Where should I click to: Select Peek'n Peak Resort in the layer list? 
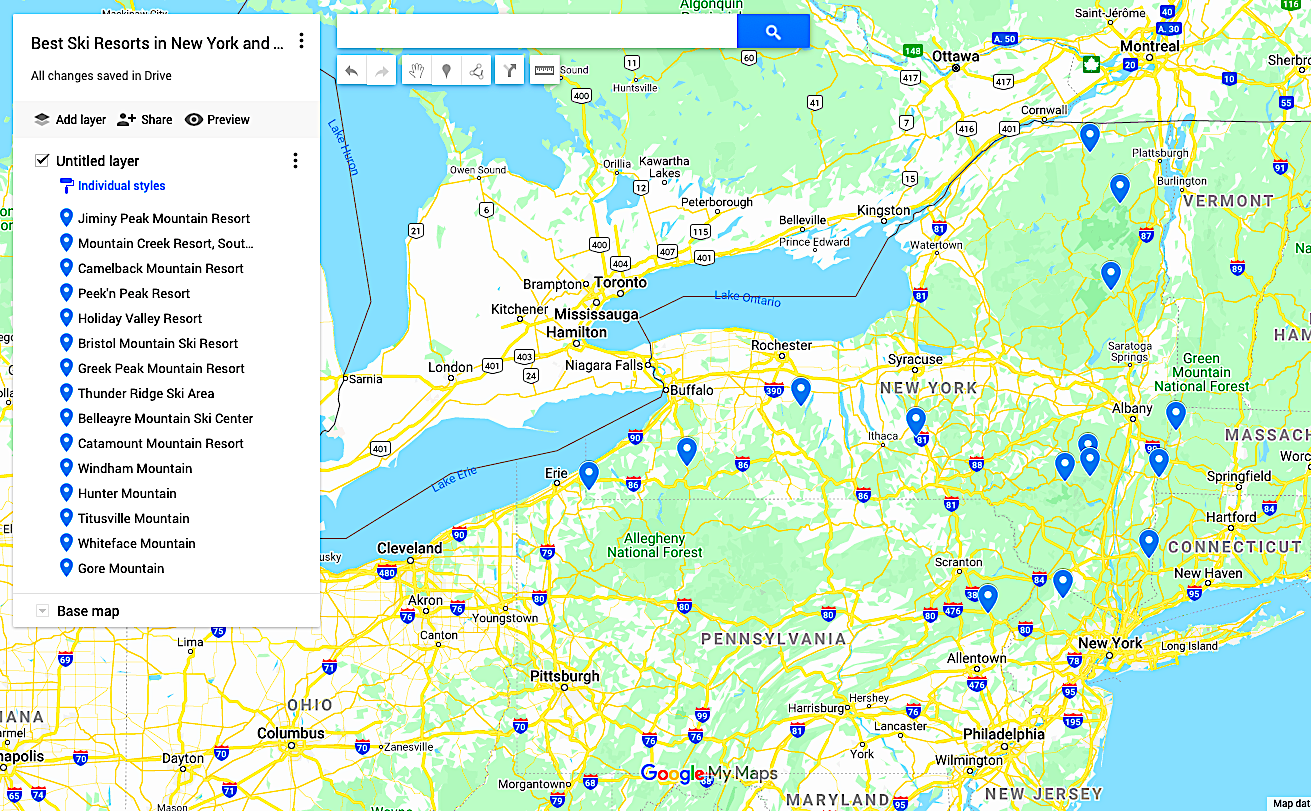134,293
